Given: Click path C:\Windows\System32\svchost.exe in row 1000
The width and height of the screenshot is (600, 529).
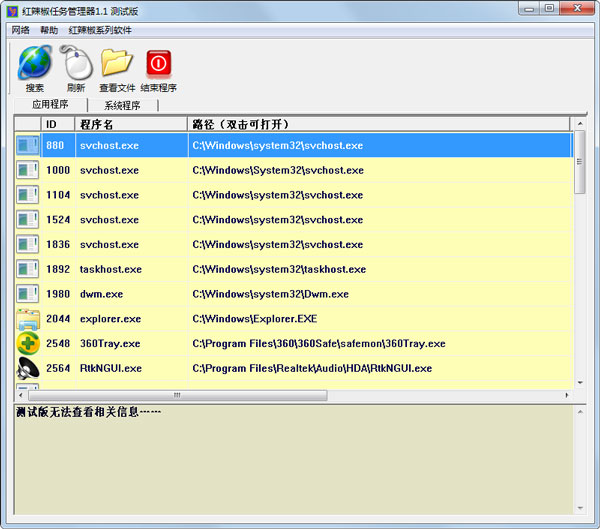Looking at the screenshot, I should click(x=278, y=170).
